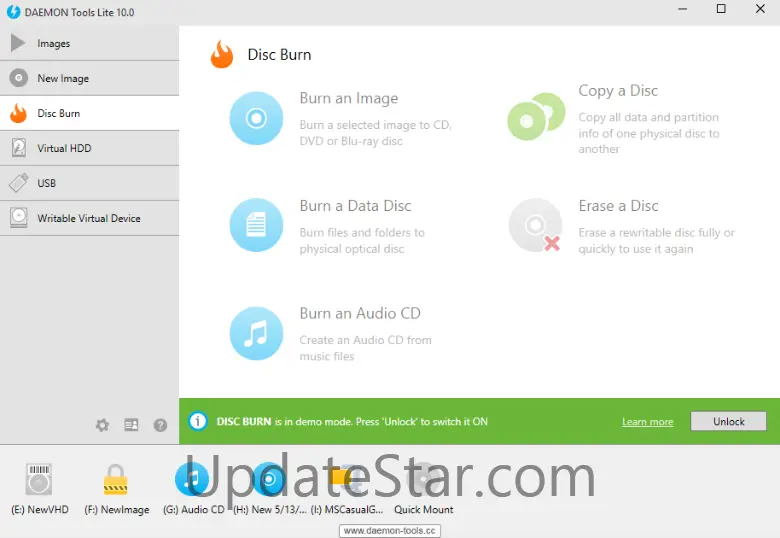This screenshot has width=780, height=538.
Task: Click the Burn an Image title
Action: point(349,98)
